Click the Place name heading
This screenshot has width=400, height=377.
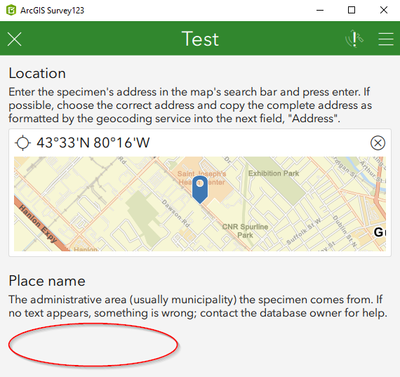coord(47,281)
